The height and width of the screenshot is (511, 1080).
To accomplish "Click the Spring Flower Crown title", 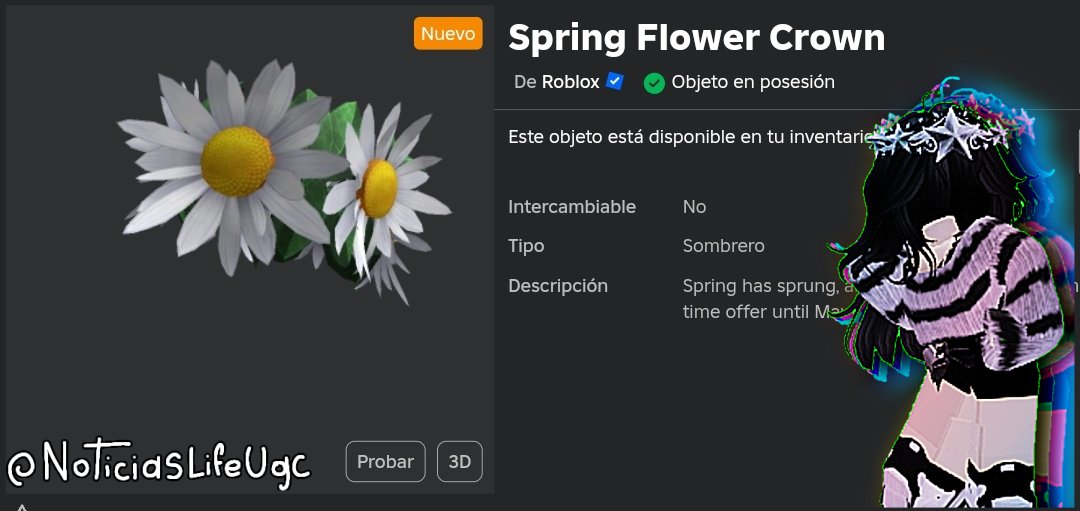I will pyautogui.click(x=696, y=37).
